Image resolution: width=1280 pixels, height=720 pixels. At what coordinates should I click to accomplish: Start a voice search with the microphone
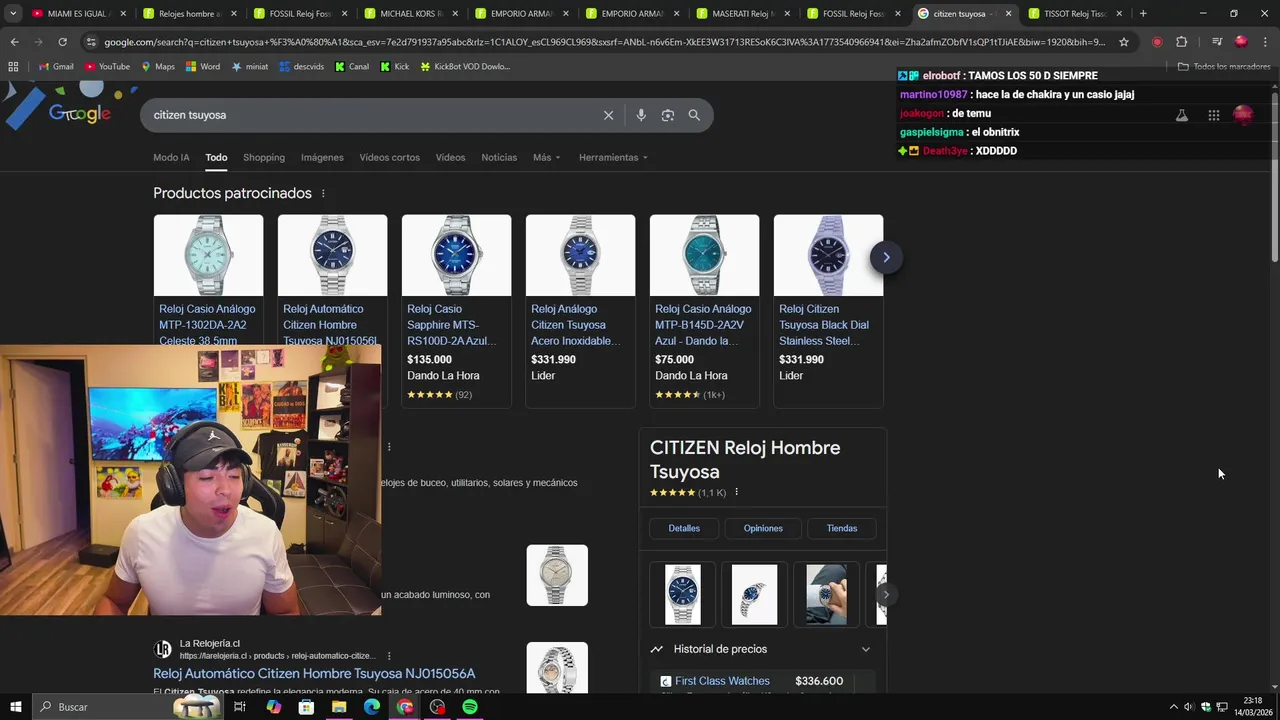pos(641,115)
